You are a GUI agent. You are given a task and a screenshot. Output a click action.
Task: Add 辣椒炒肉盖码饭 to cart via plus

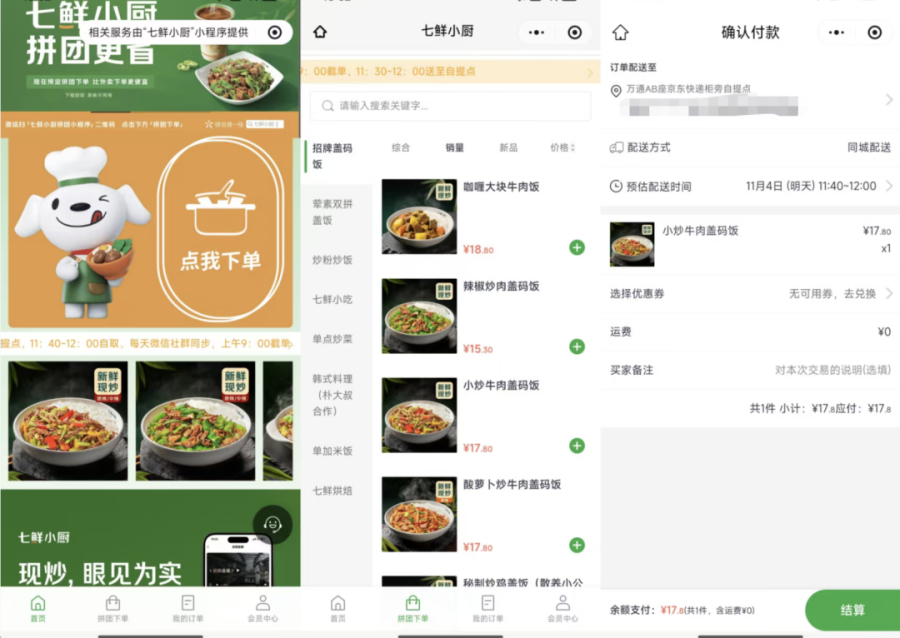pos(577,347)
